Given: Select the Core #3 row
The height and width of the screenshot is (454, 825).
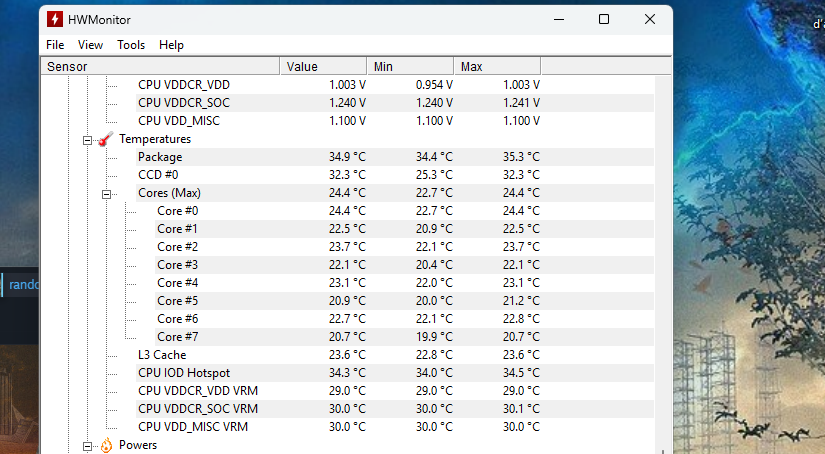Looking at the screenshot, I should pos(404,265).
